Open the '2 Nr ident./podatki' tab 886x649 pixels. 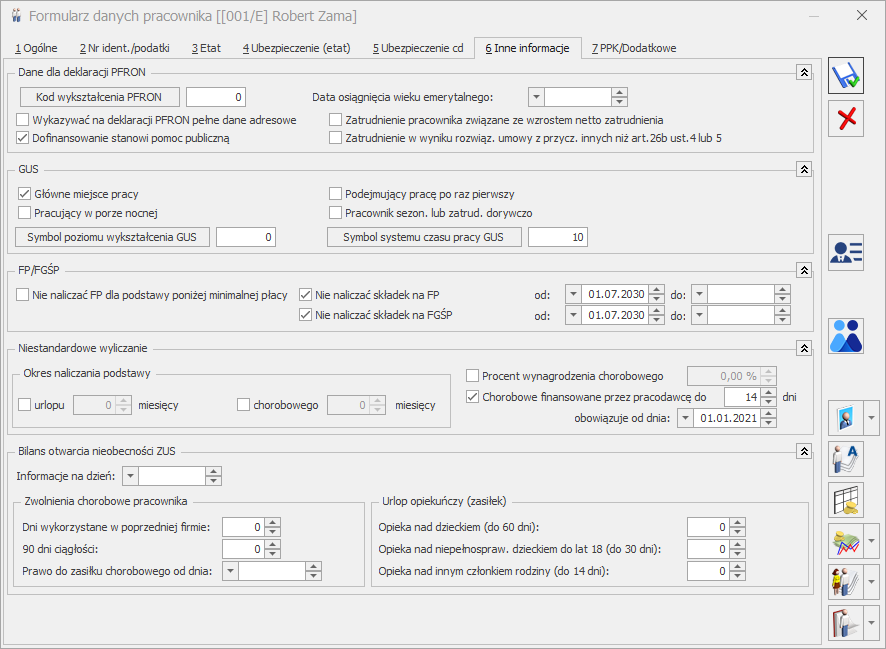[x=125, y=49]
